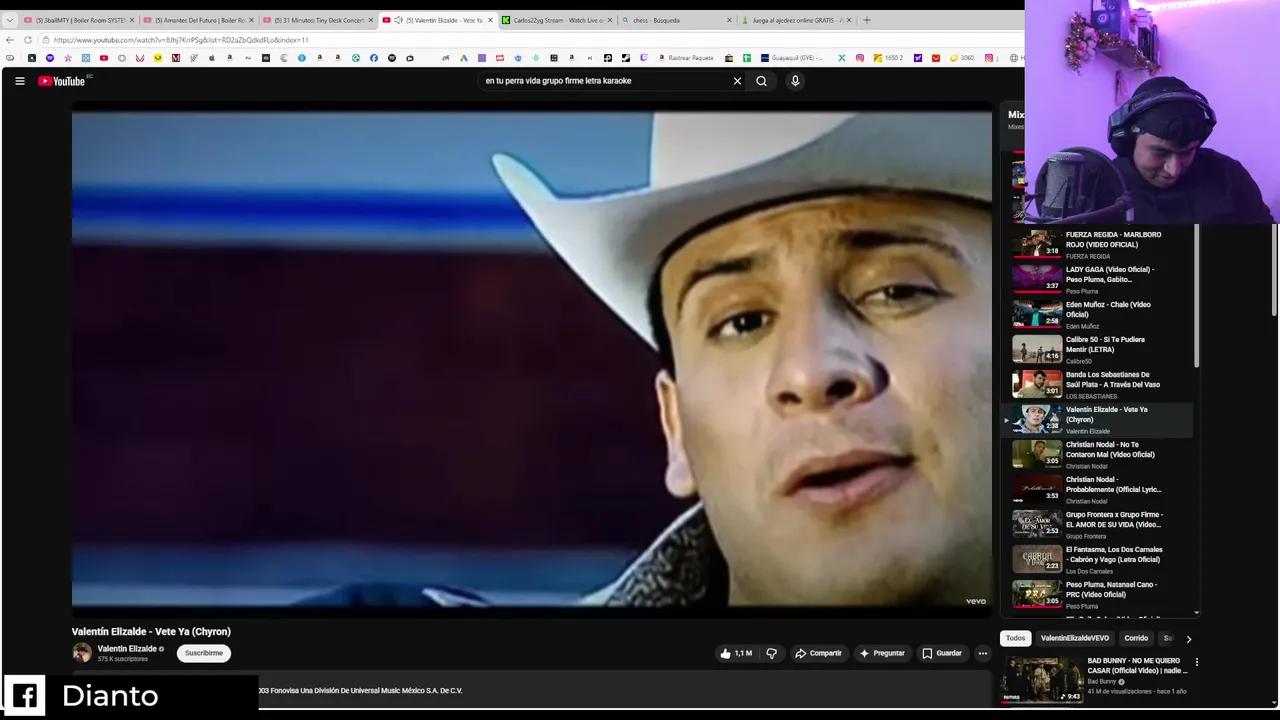Go back with the browser back arrow
This screenshot has width=1280, height=720.
click(10, 40)
